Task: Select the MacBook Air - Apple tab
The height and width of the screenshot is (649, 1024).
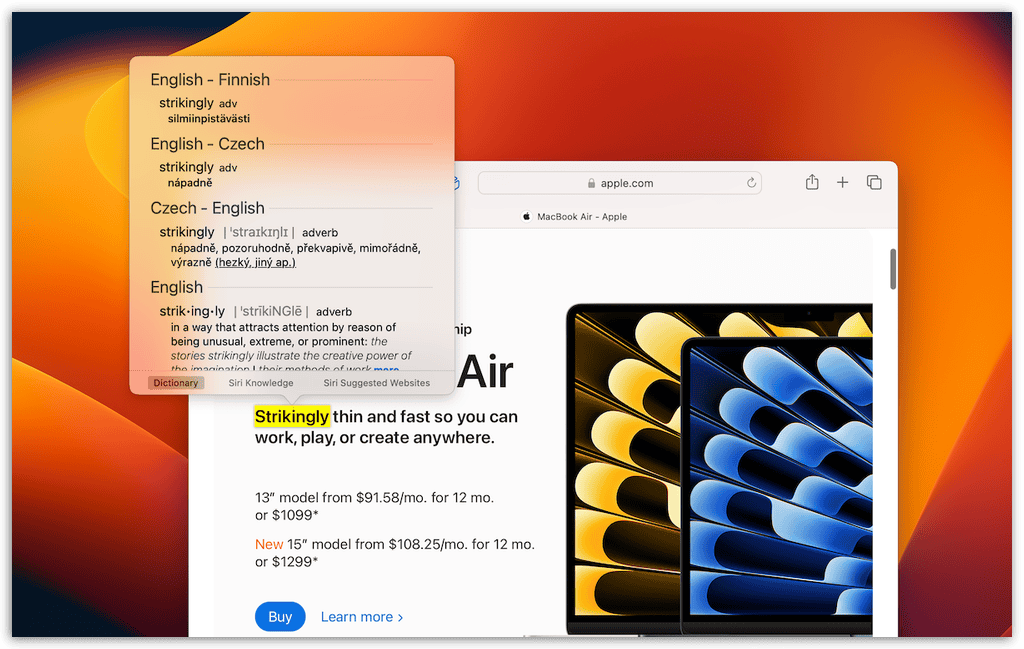Action: [575, 217]
